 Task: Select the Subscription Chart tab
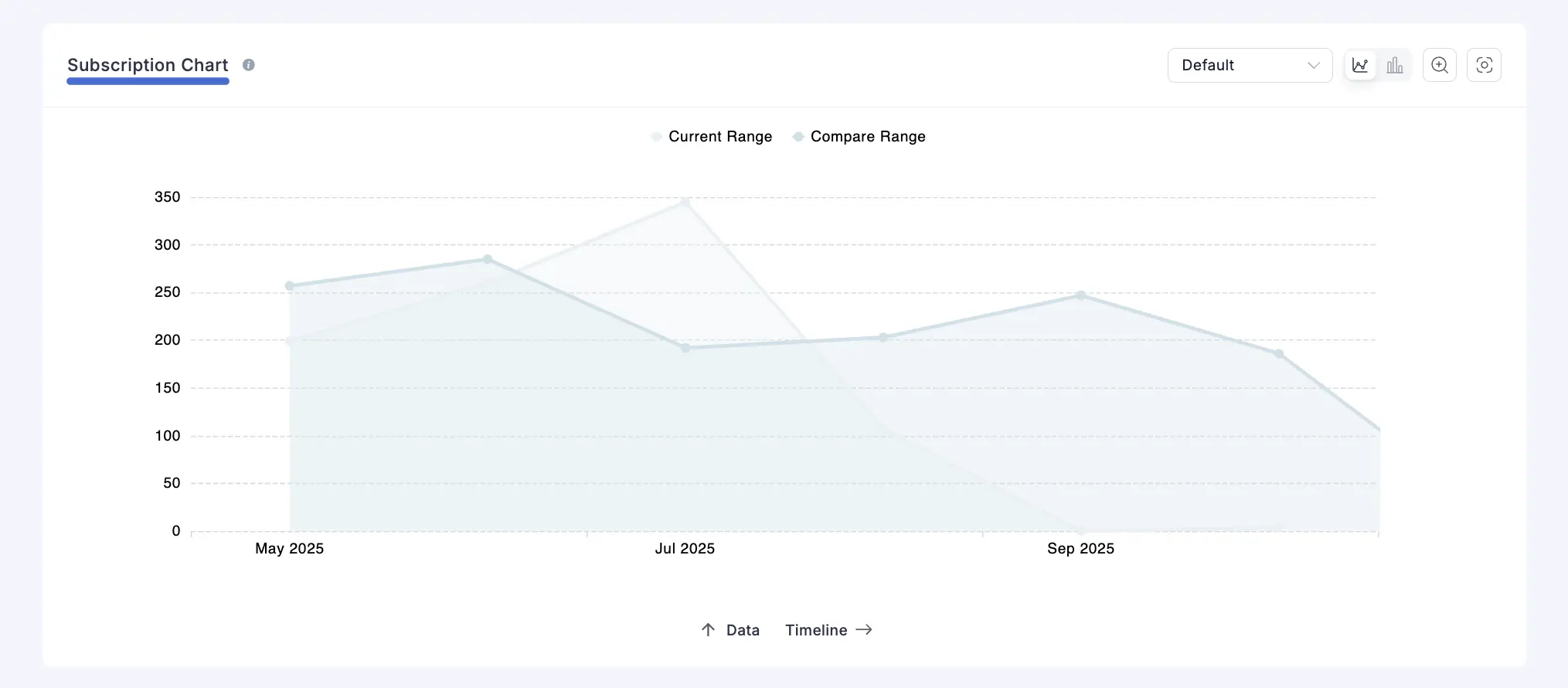148,66
